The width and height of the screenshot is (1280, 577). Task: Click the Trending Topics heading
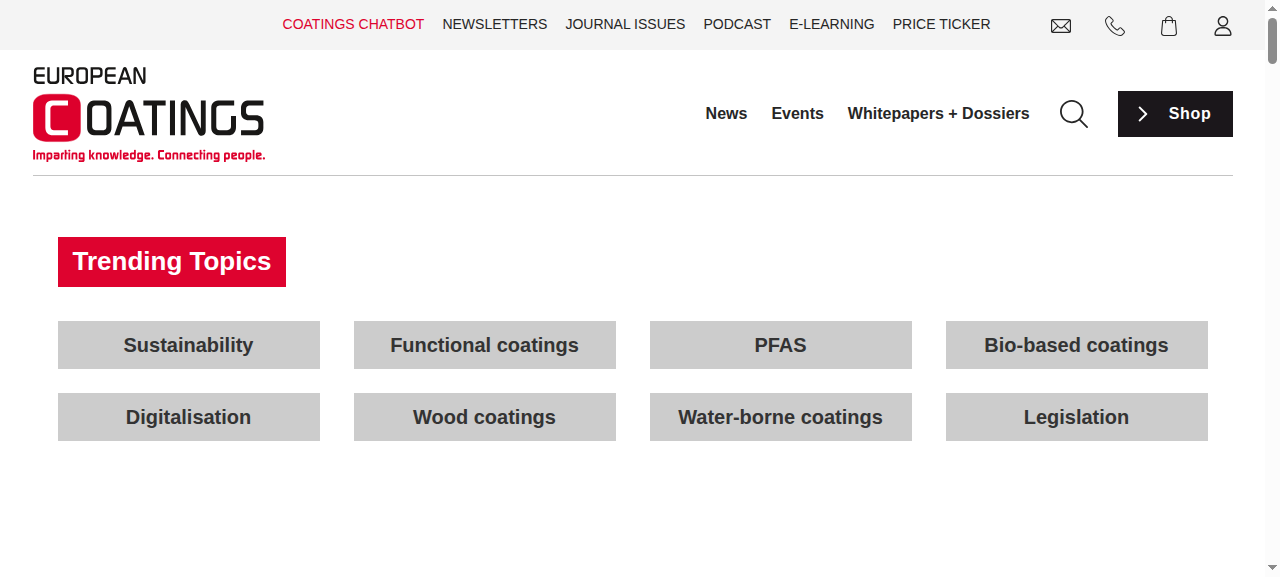point(172,262)
